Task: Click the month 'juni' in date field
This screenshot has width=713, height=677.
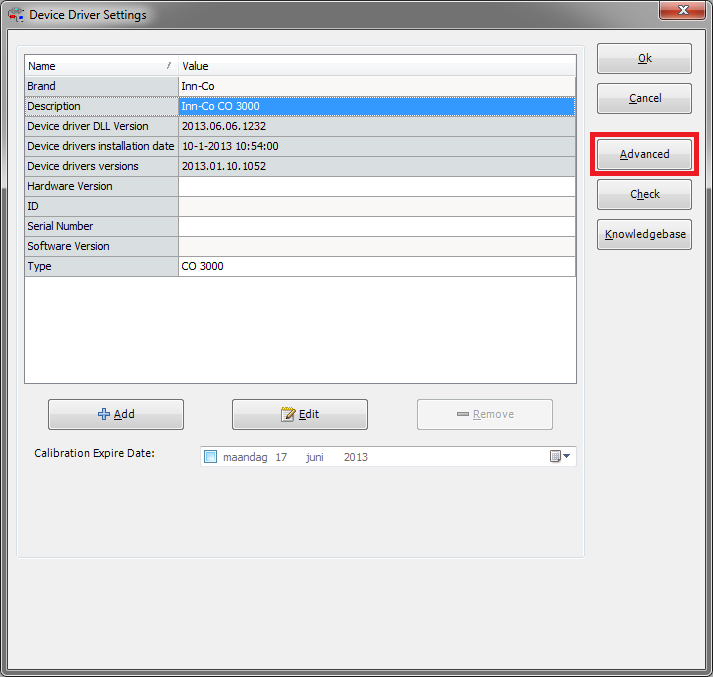Action: tap(315, 457)
